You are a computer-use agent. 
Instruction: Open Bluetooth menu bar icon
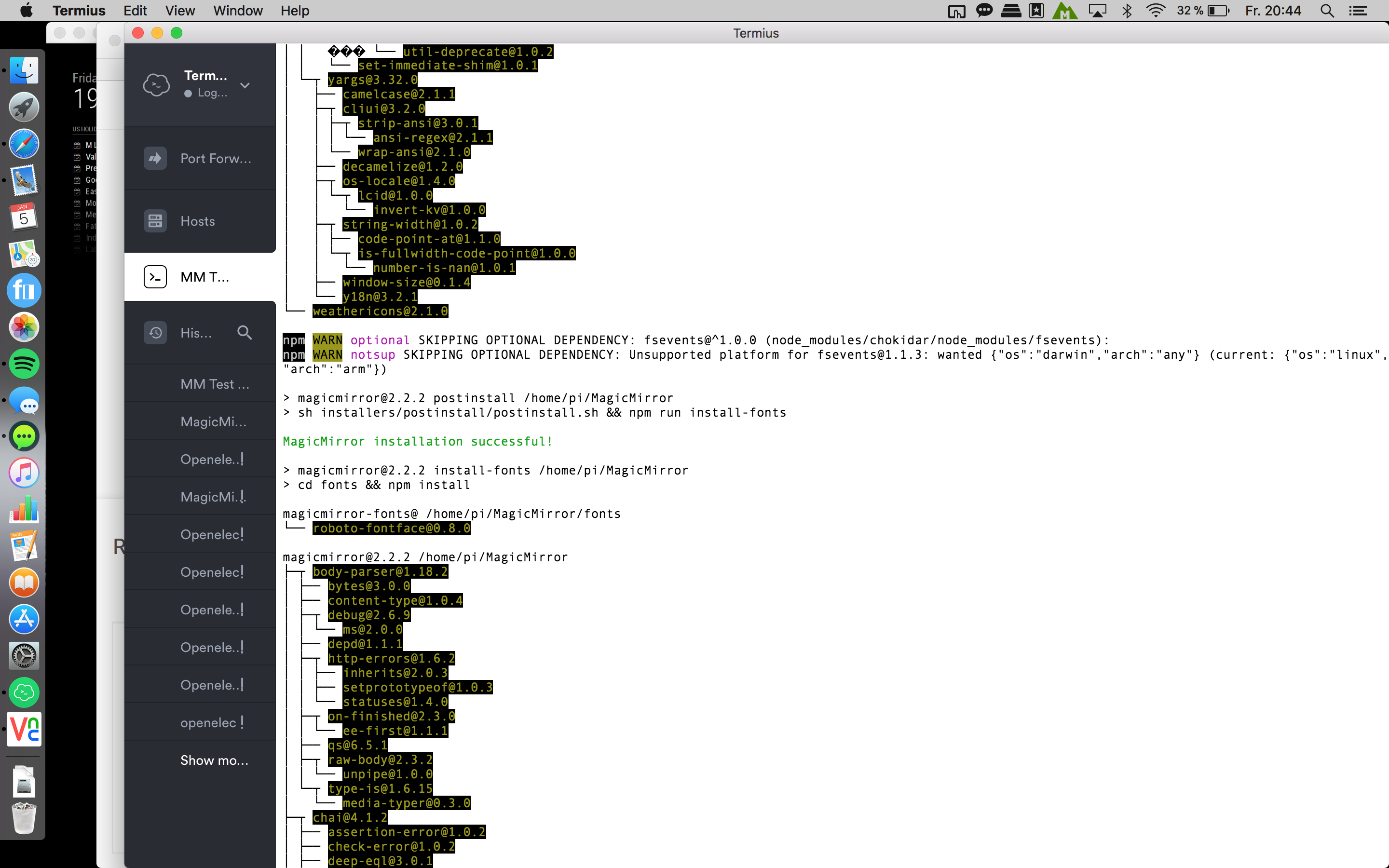[1127, 11]
